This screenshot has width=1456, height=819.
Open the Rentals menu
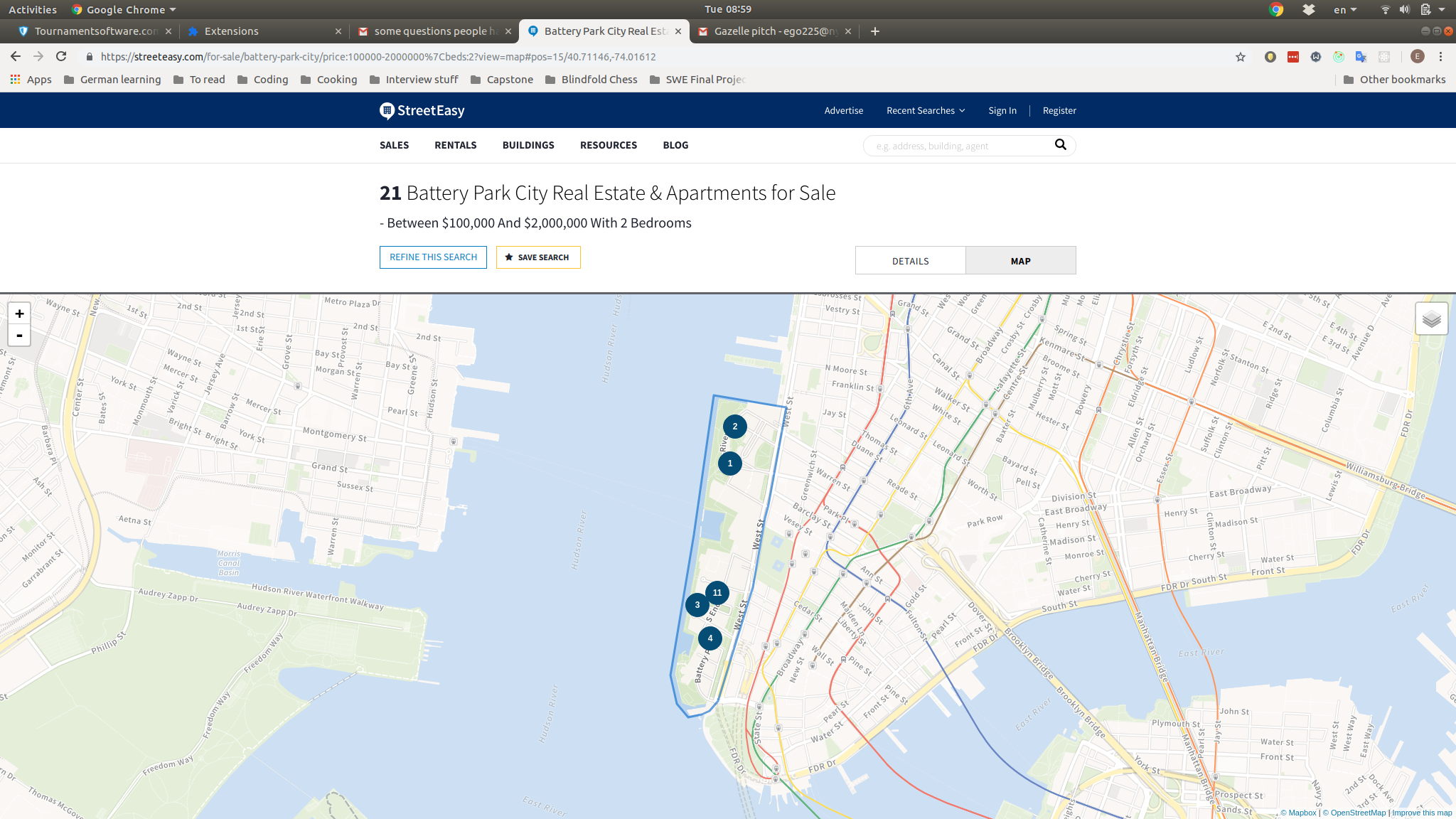pos(455,145)
